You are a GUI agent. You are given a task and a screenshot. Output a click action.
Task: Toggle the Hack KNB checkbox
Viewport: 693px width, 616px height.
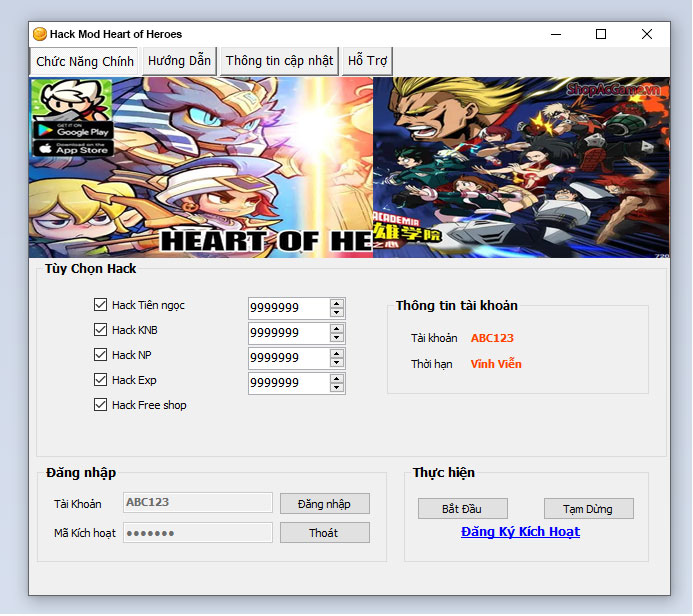100,330
